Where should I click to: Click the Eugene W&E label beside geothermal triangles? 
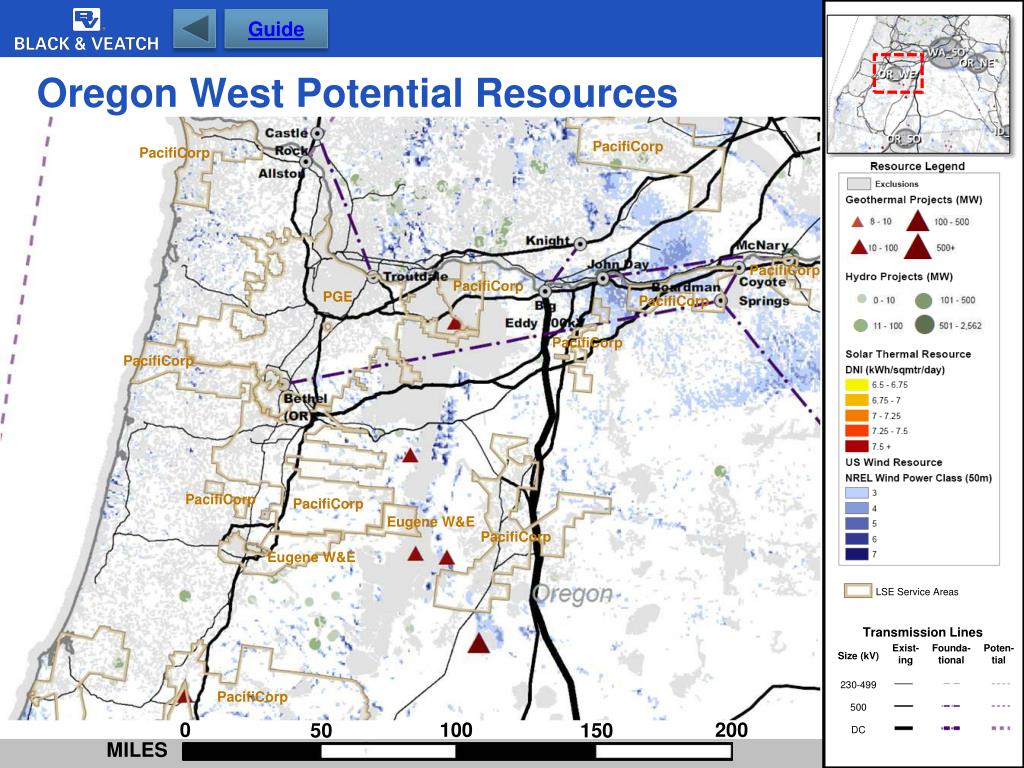[430, 522]
